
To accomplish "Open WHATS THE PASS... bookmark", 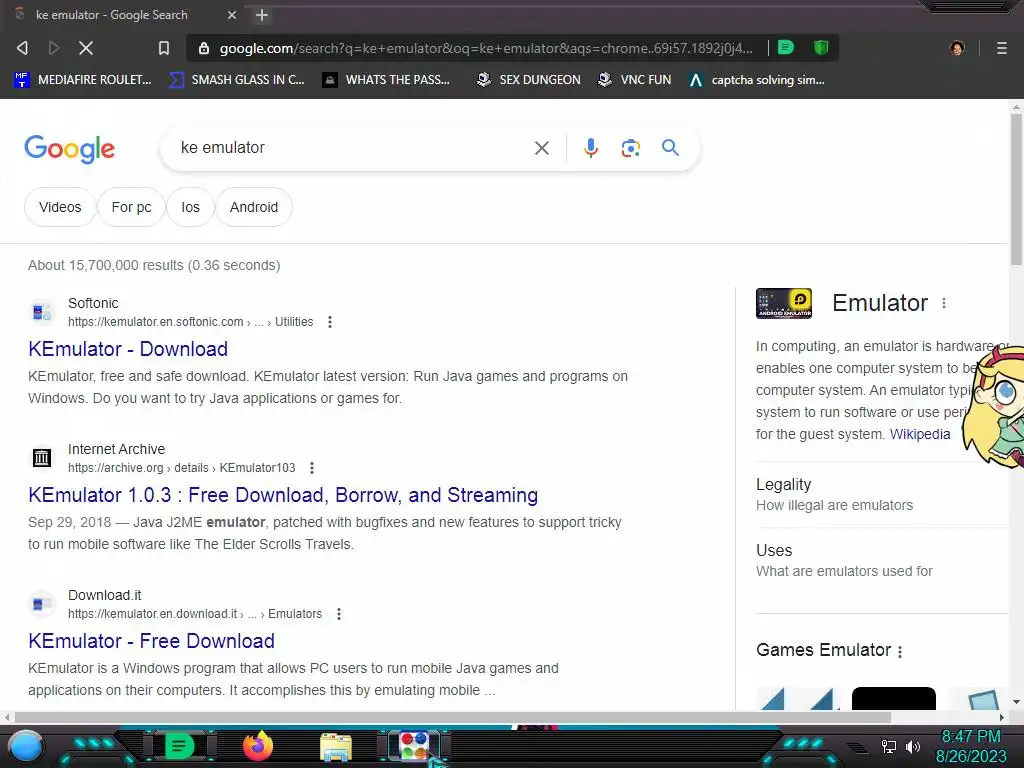I will 386,80.
